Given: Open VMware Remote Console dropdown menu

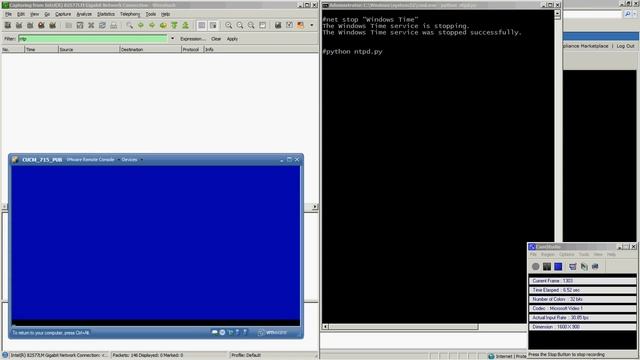Looking at the screenshot, I should (93, 160).
